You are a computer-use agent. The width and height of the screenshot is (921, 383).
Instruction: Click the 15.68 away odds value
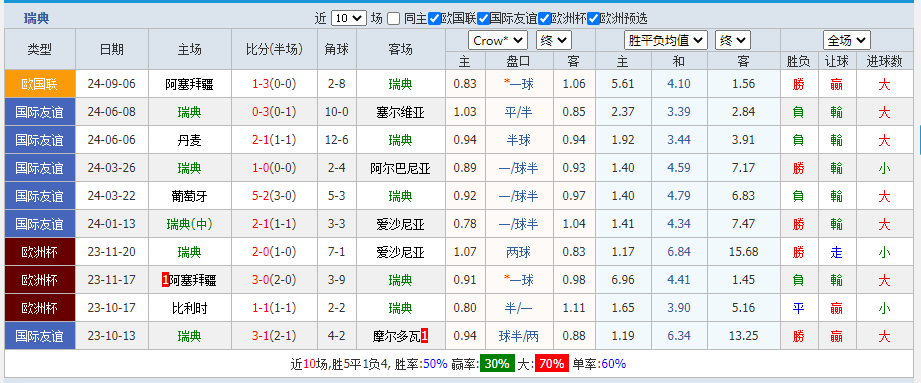click(x=744, y=253)
